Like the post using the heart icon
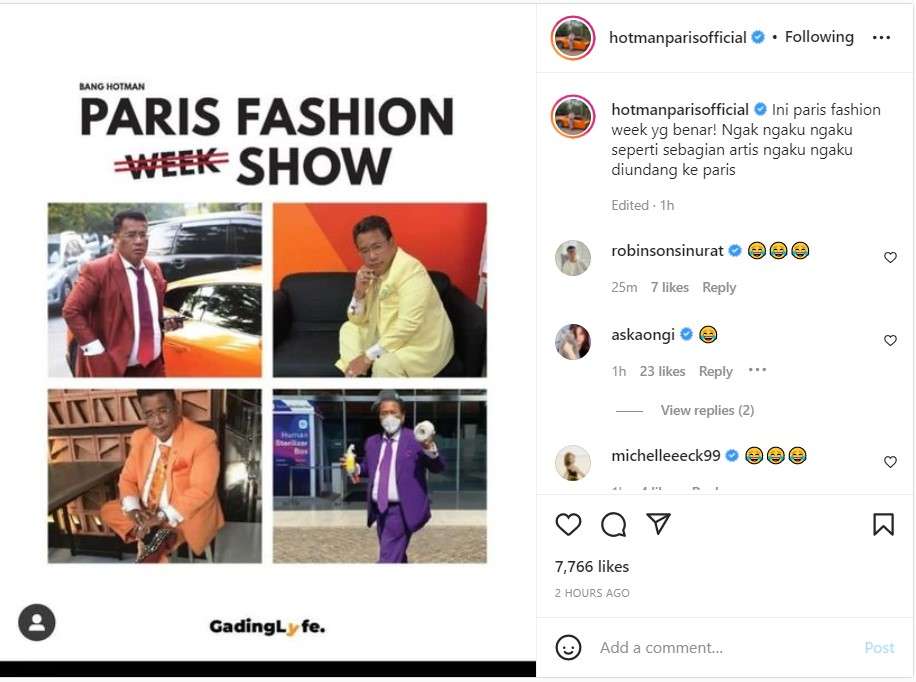Screen dimensions: 916x682 click(568, 524)
